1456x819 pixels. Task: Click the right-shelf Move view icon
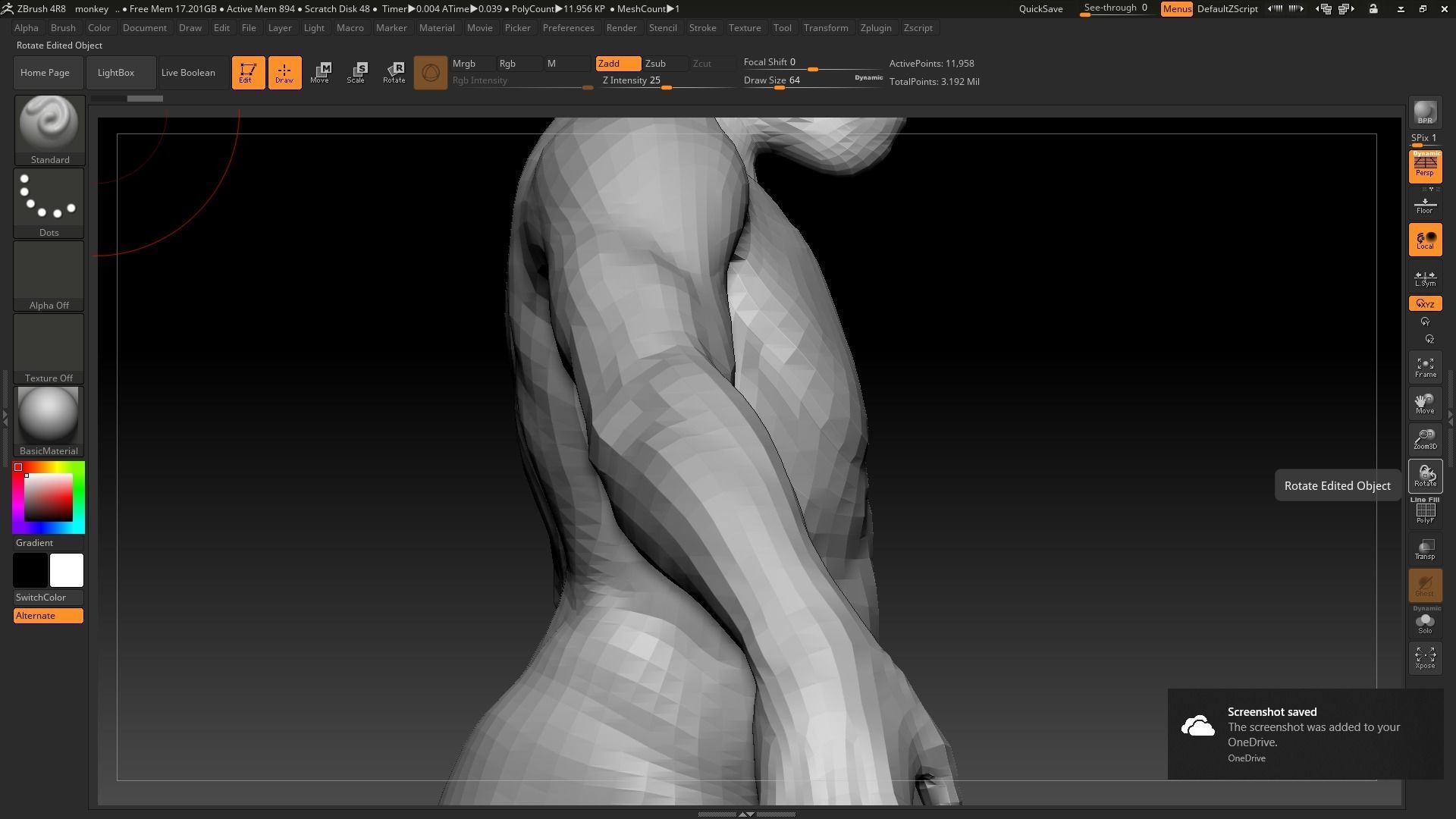[1425, 403]
